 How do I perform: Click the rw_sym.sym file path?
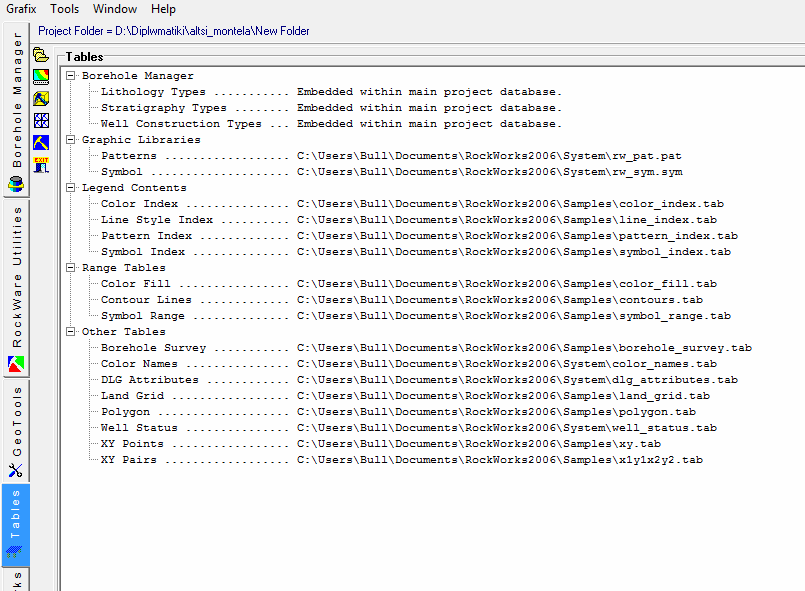tap(490, 171)
